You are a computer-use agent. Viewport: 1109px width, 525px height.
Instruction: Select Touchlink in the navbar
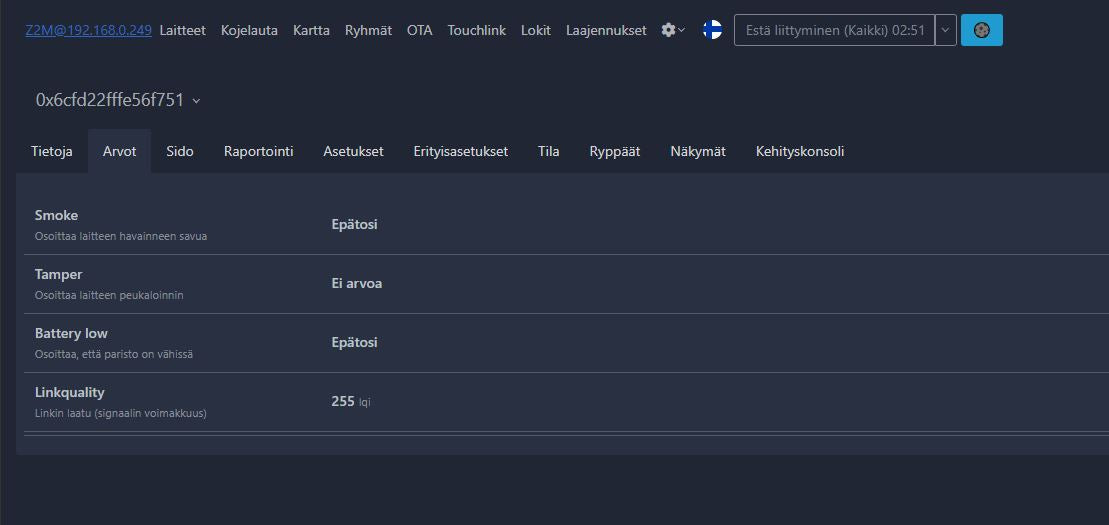(476, 30)
